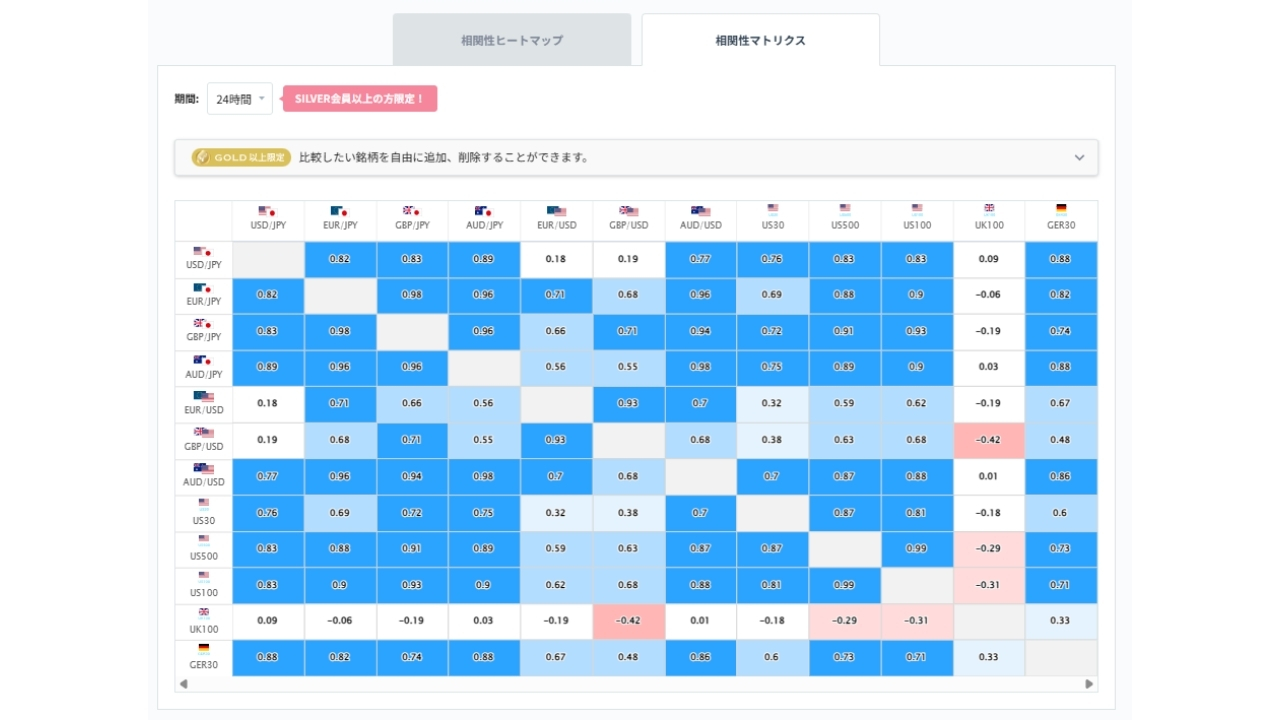The height and width of the screenshot is (720, 1280).
Task: Click the GER30 row header flag icon
Action: [204, 649]
